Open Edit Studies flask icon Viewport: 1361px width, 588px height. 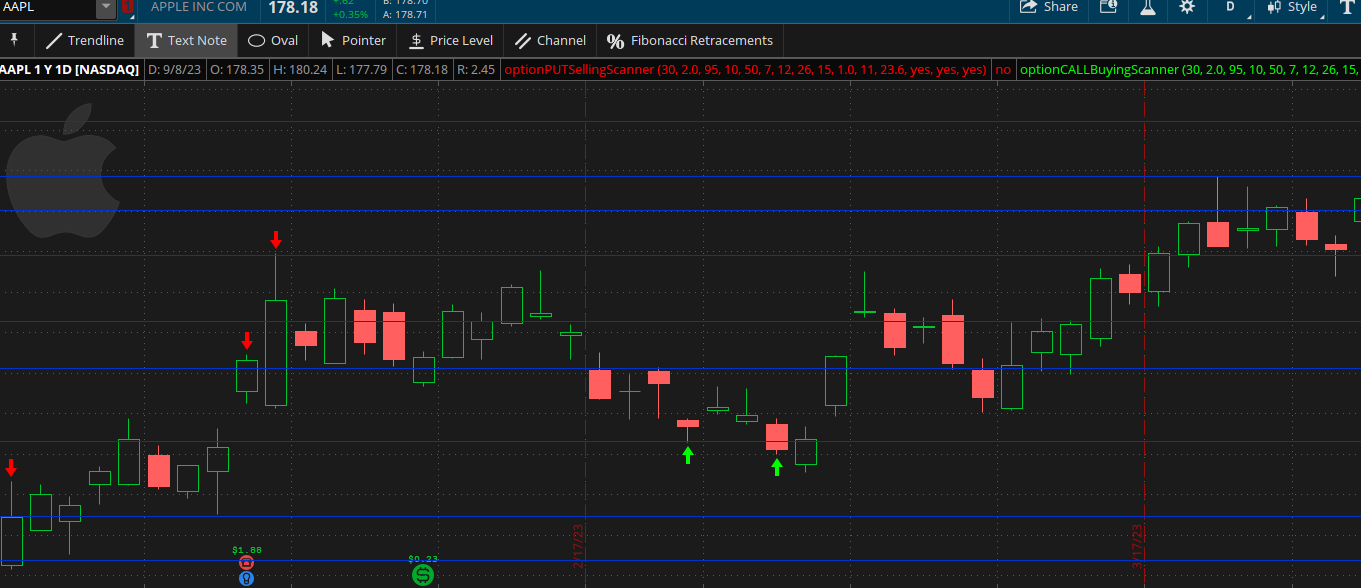pos(1148,7)
